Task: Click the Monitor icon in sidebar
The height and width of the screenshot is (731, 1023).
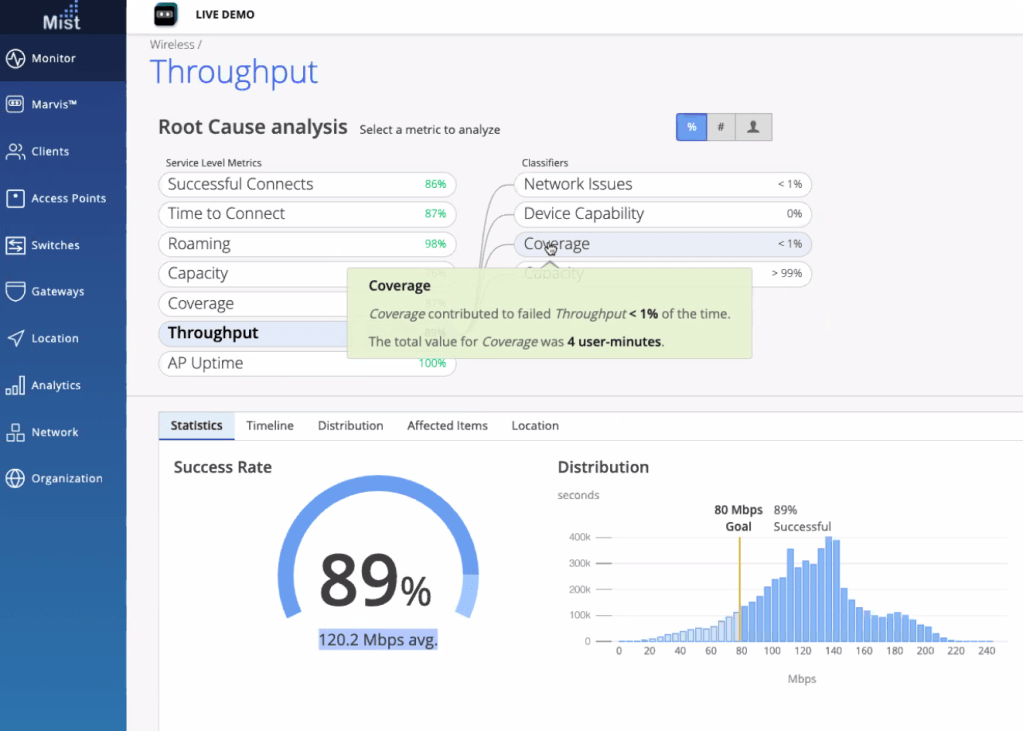Action: [x=15, y=59]
